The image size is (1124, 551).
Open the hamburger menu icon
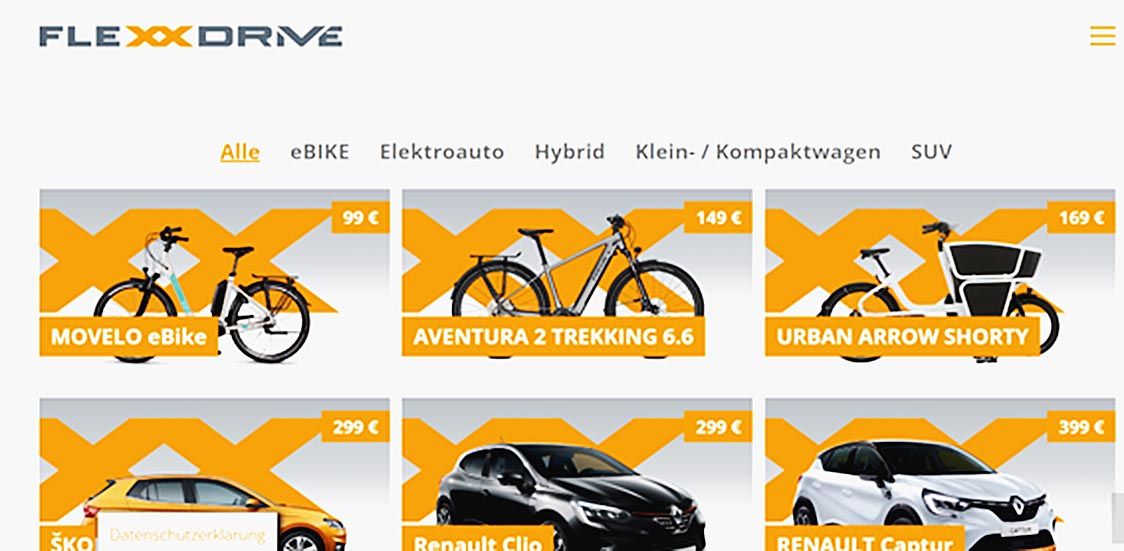(x=1102, y=36)
